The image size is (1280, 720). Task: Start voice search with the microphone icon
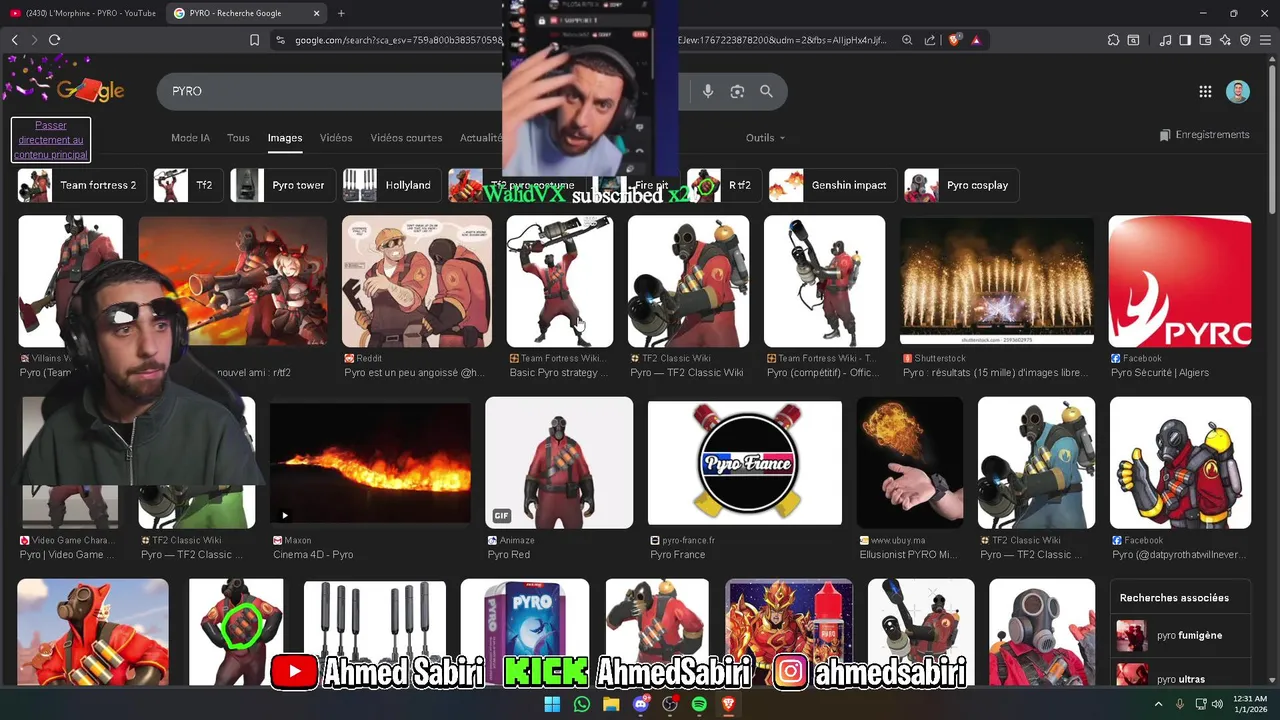point(708,91)
